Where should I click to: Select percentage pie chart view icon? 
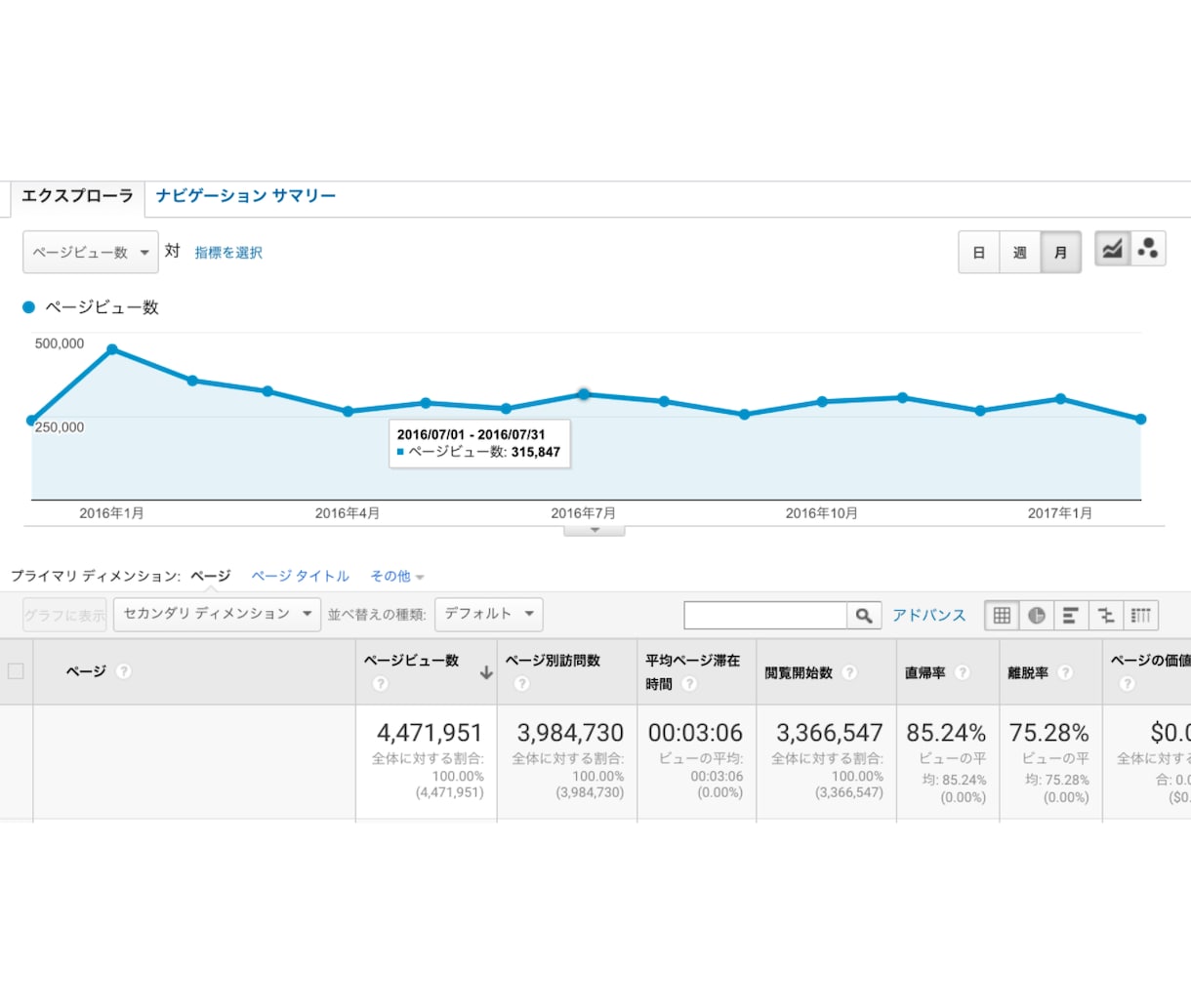[1037, 615]
